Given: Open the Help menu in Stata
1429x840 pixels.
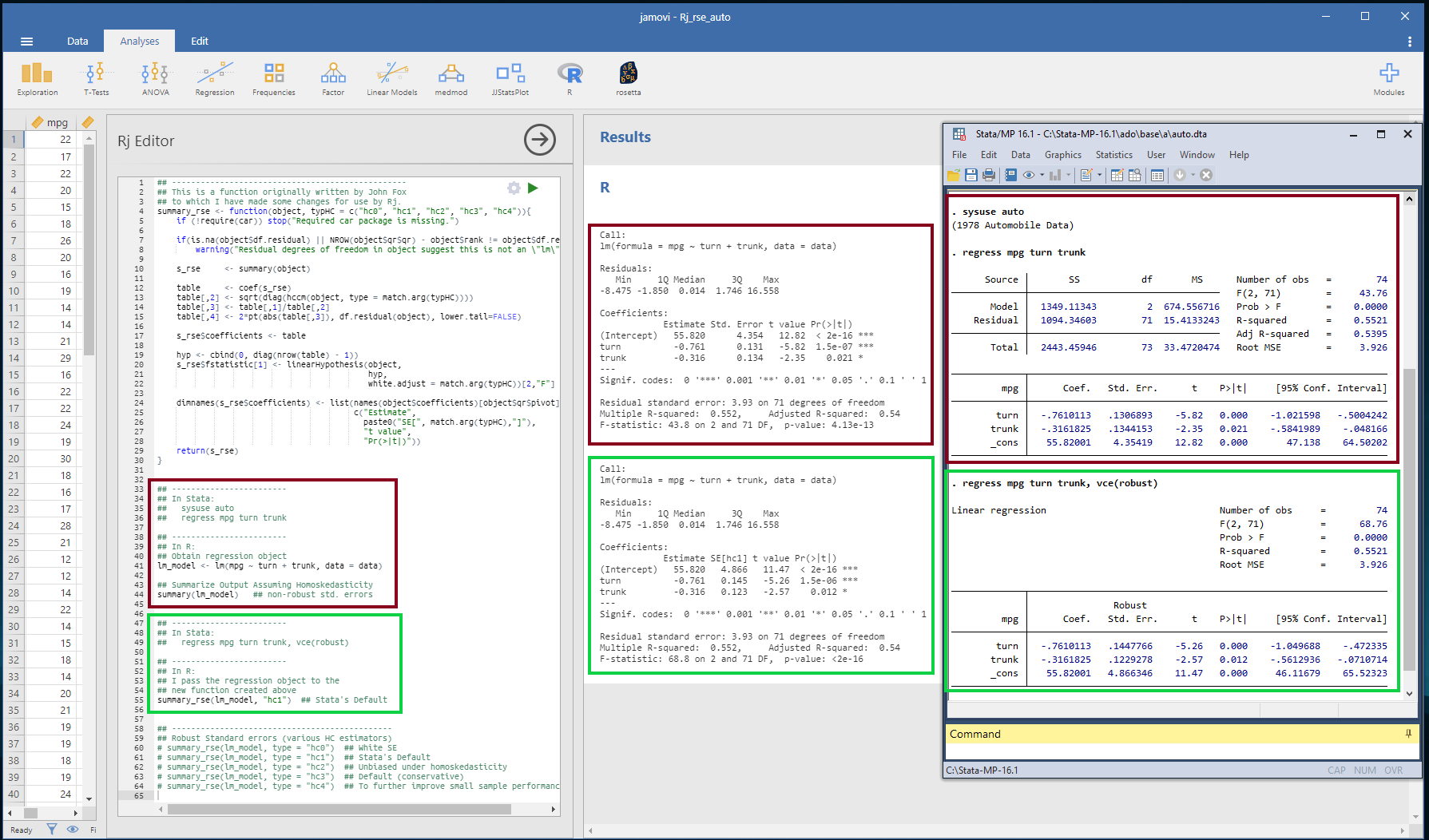Looking at the screenshot, I should (x=1239, y=155).
